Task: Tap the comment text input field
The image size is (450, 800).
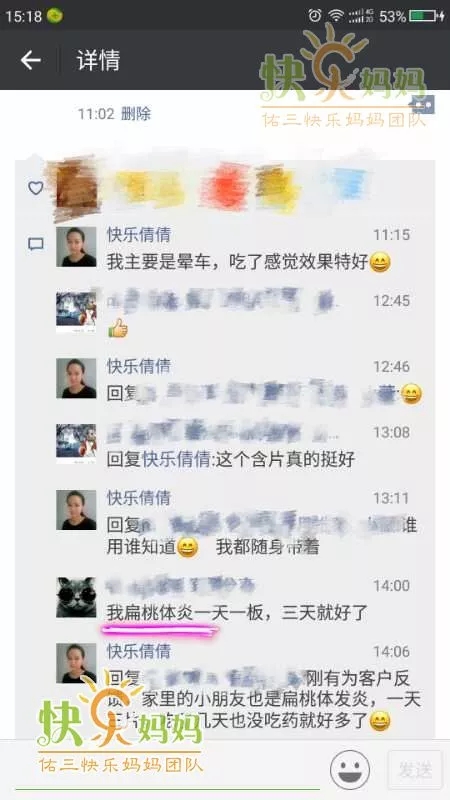Action: pyautogui.click(x=167, y=771)
